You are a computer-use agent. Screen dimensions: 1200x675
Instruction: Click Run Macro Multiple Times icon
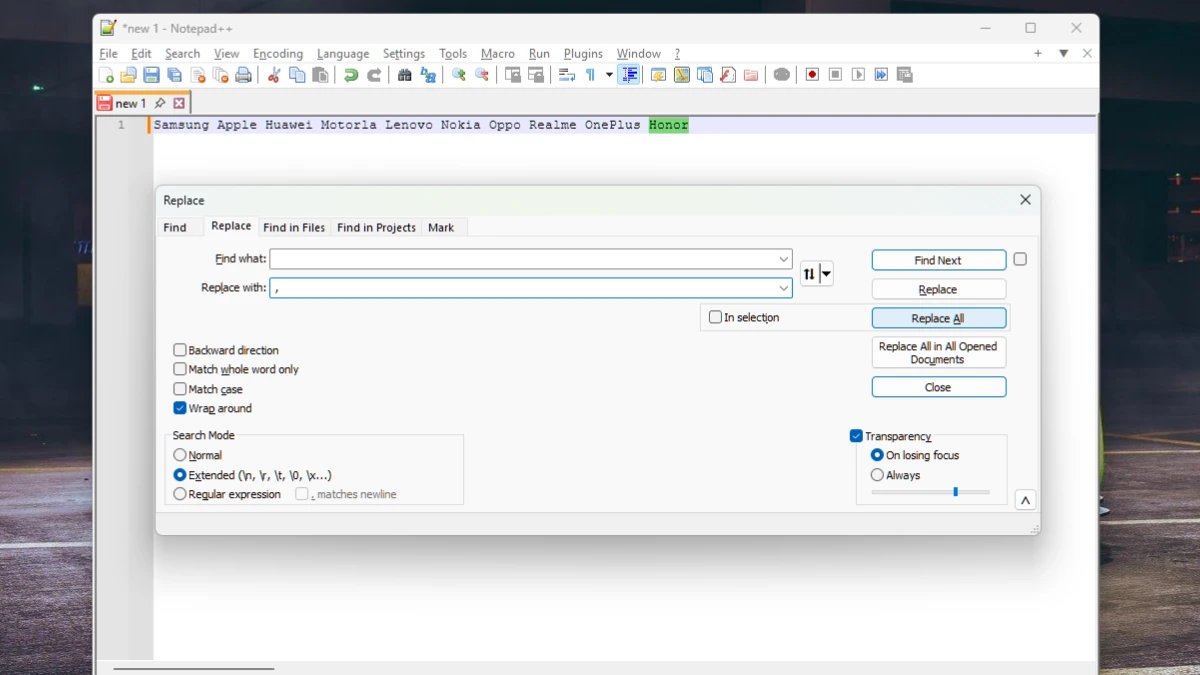881,75
